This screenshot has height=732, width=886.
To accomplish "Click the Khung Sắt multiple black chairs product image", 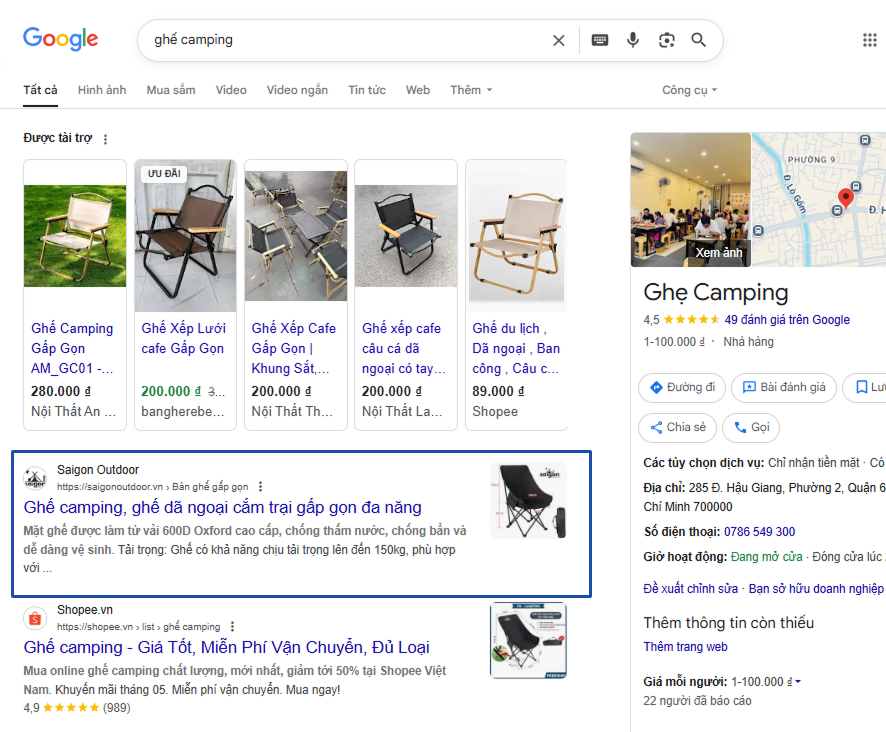I will tap(296, 236).
